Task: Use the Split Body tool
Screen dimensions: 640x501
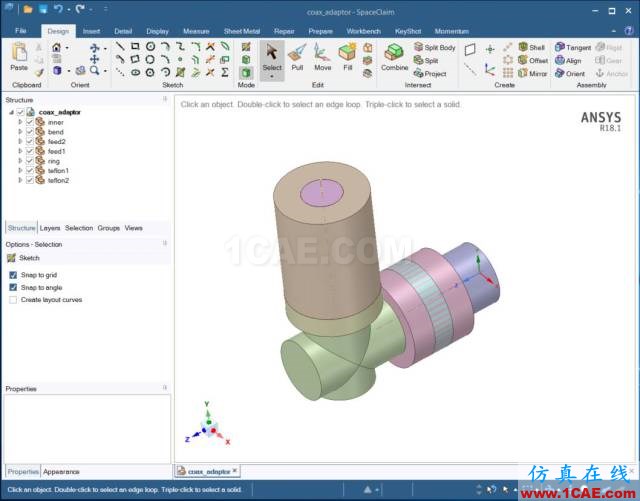Action: (x=434, y=47)
